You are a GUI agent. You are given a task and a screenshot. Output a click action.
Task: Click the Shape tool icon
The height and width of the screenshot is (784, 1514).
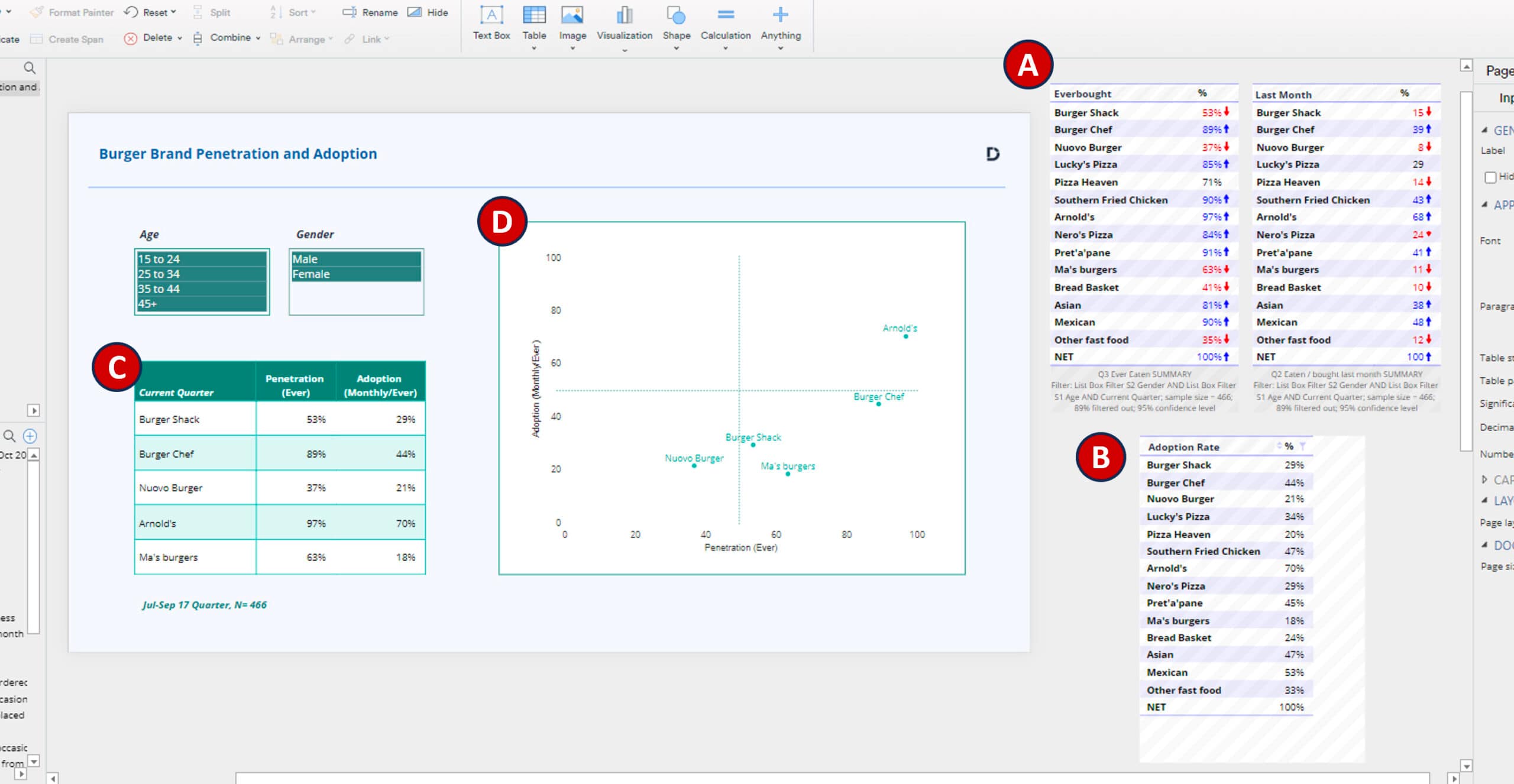click(x=676, y=16)
